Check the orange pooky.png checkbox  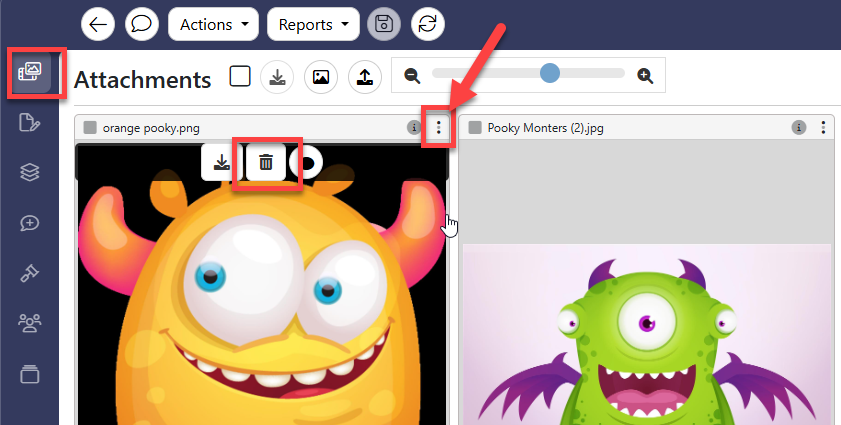pos(90,128)
